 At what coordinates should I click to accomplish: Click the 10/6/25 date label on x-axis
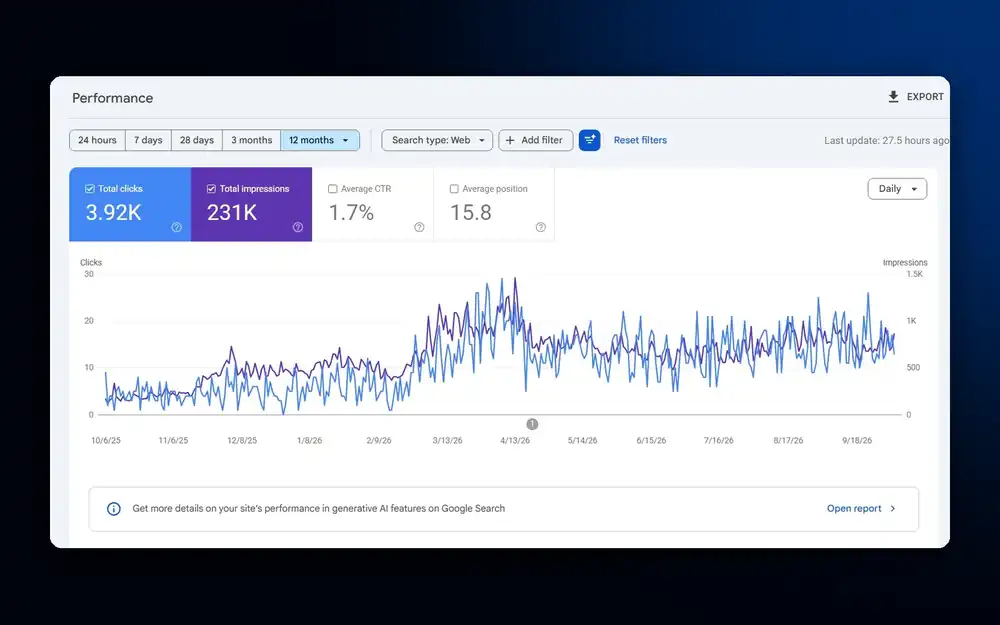[x=106, y=441]
